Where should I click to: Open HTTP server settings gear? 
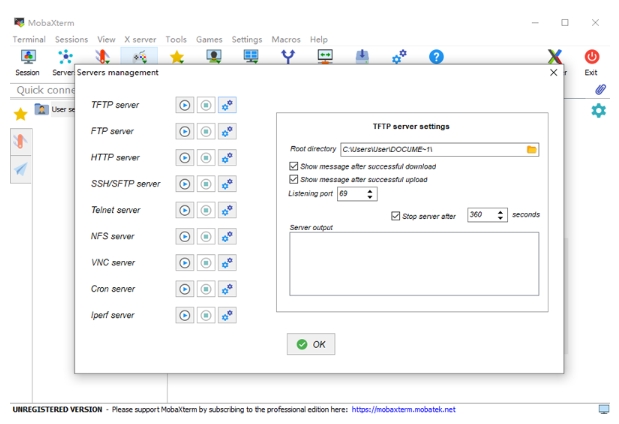pyautogui.click(x=227, y=158)
